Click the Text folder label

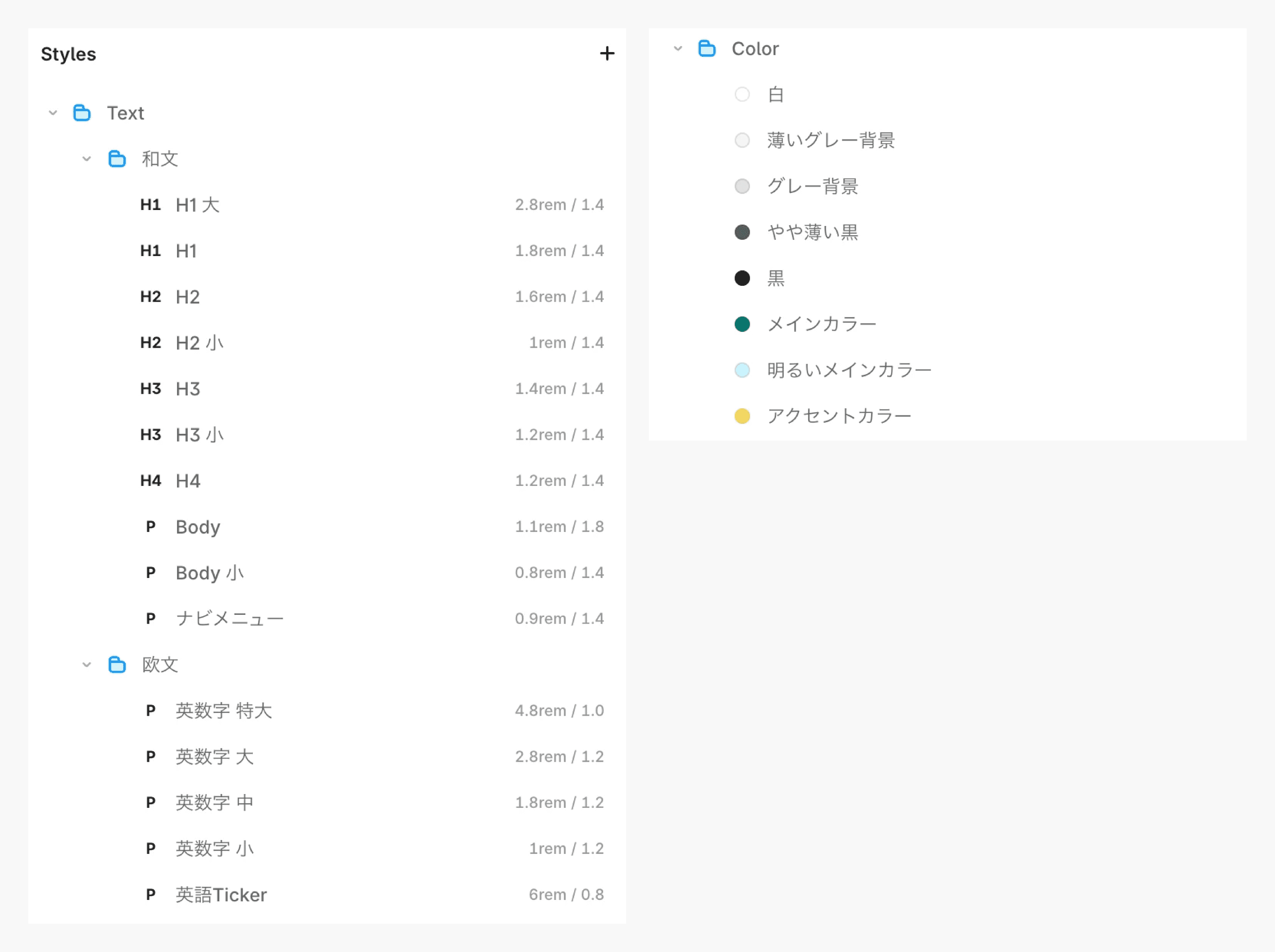pyautogui.click(x=126, y=113)
